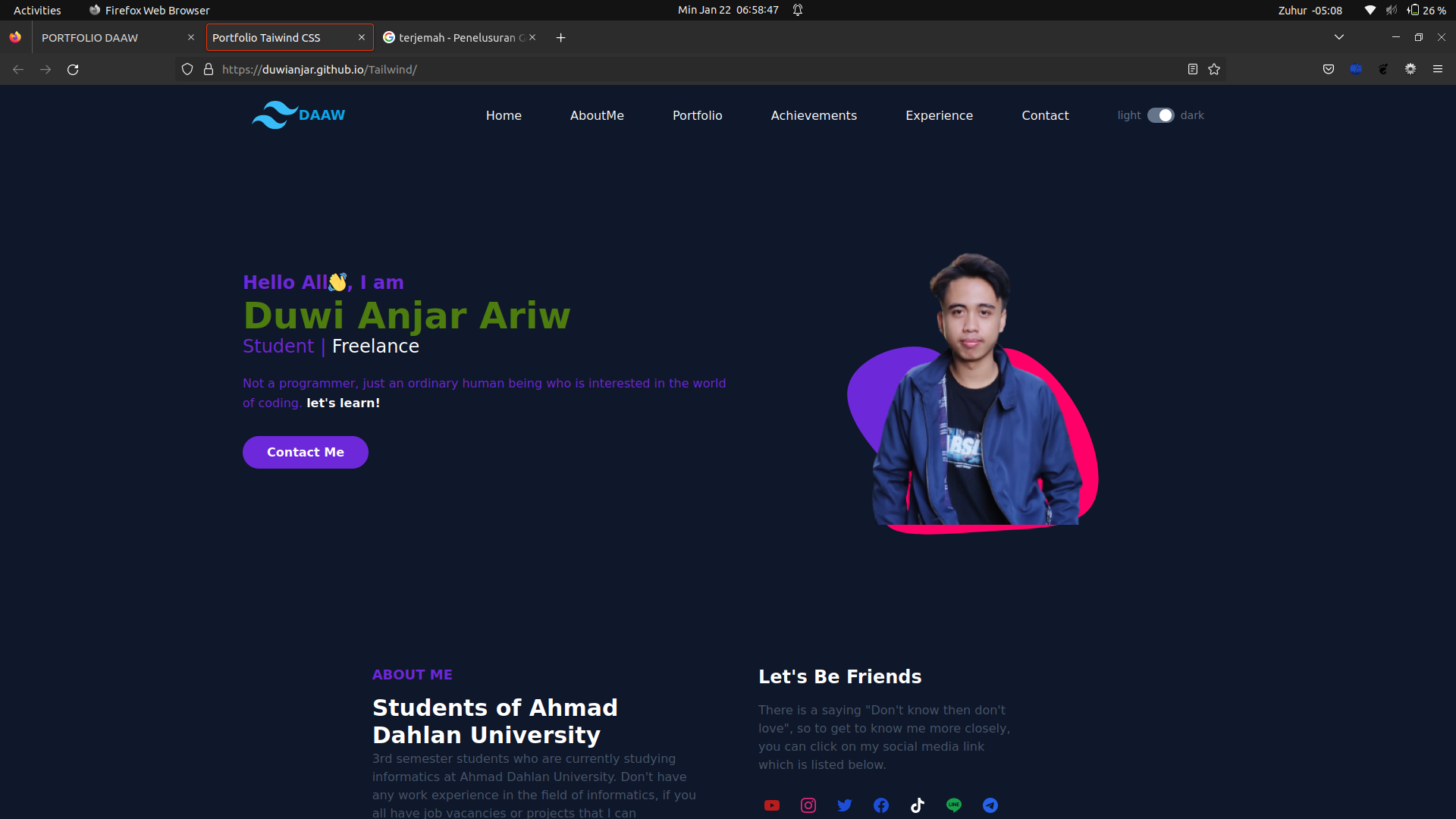Image resolution: width=1456 pixels, height=819 pixels.
Task: Toggle dark mode switch to light
Action: pos(1159,115)
